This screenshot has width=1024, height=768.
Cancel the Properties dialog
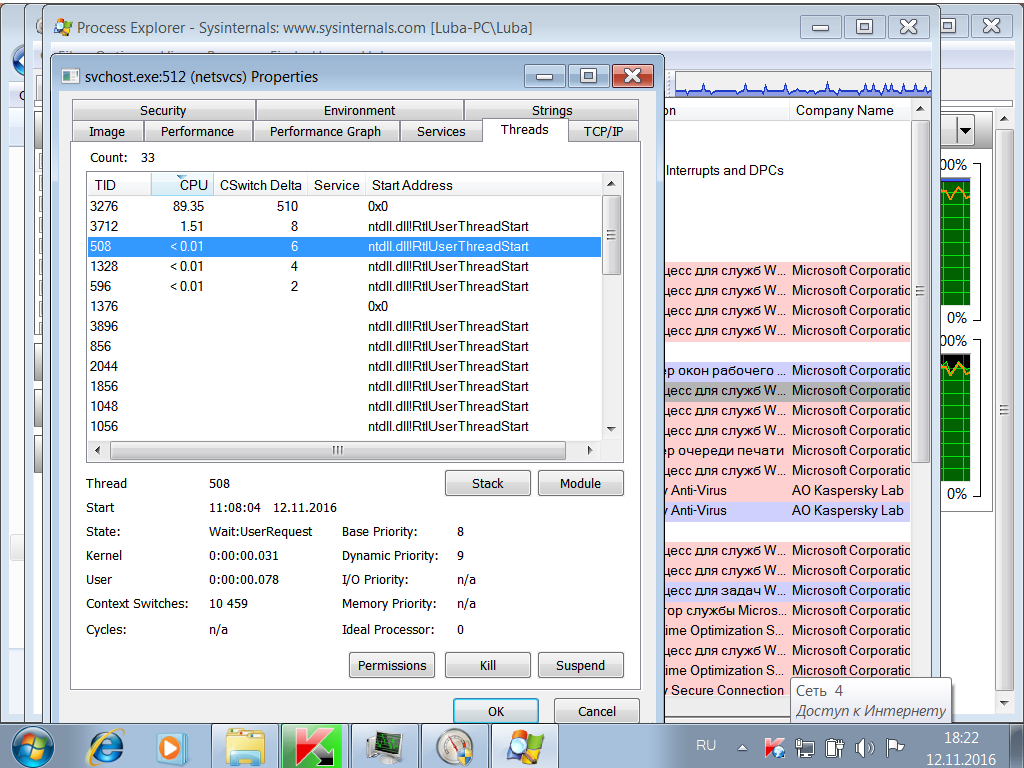[597, 711]
